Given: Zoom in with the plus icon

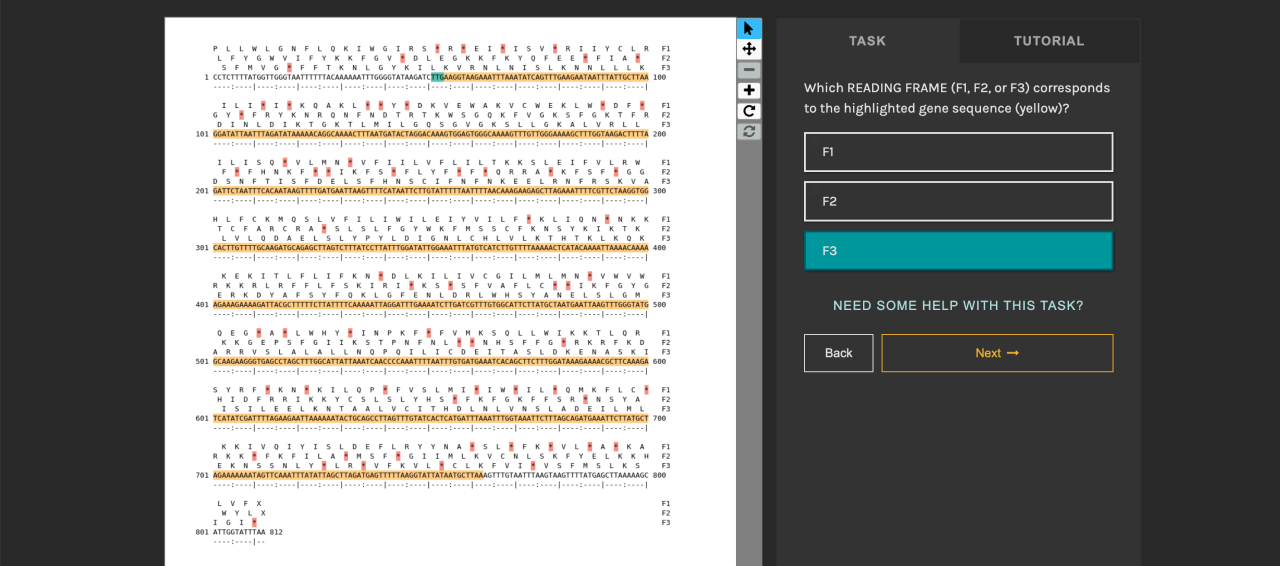Looking at the screenshot, I should pyautogui.click(x=749, y=91).
